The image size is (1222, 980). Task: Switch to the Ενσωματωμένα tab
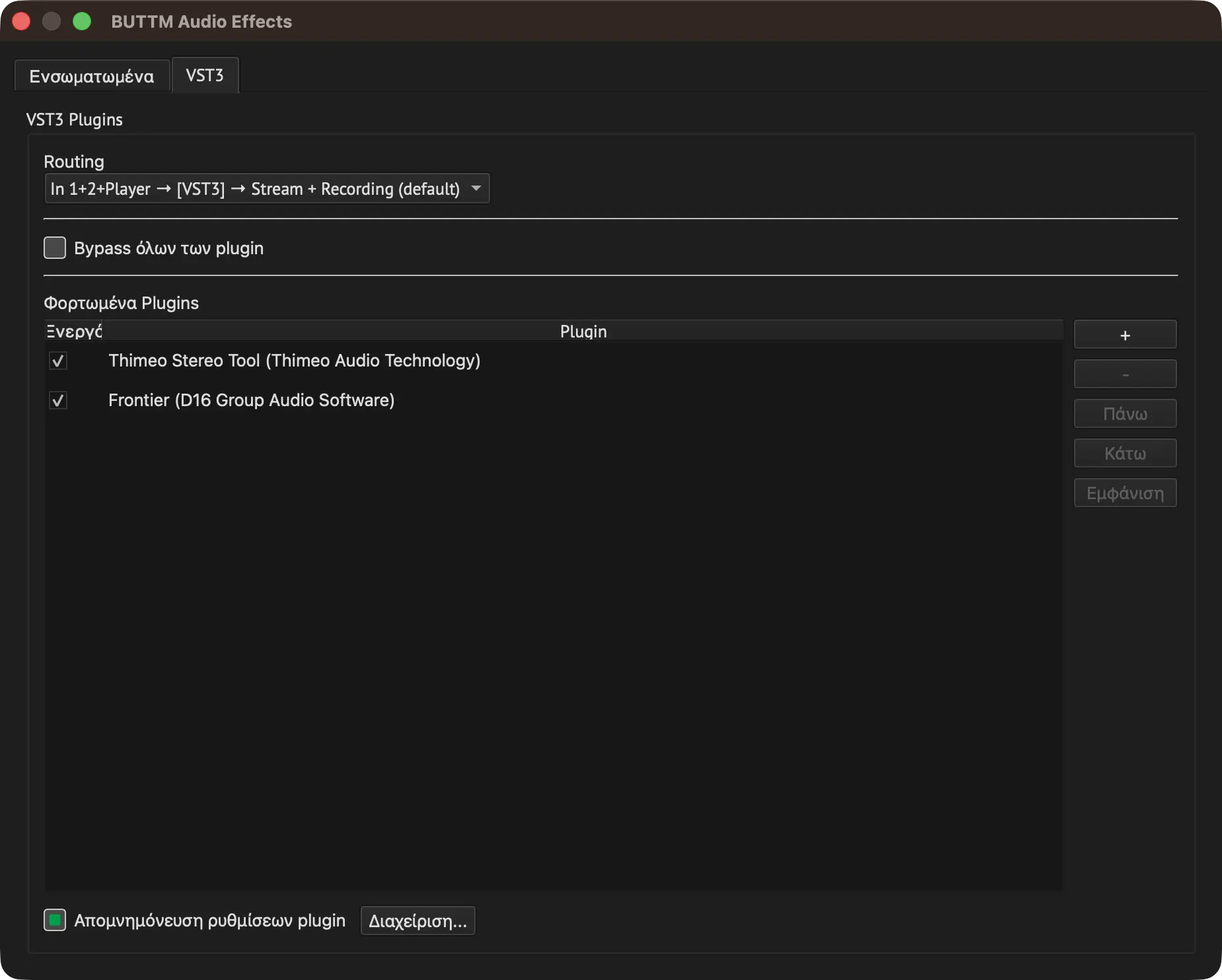(x=92, y=76)
